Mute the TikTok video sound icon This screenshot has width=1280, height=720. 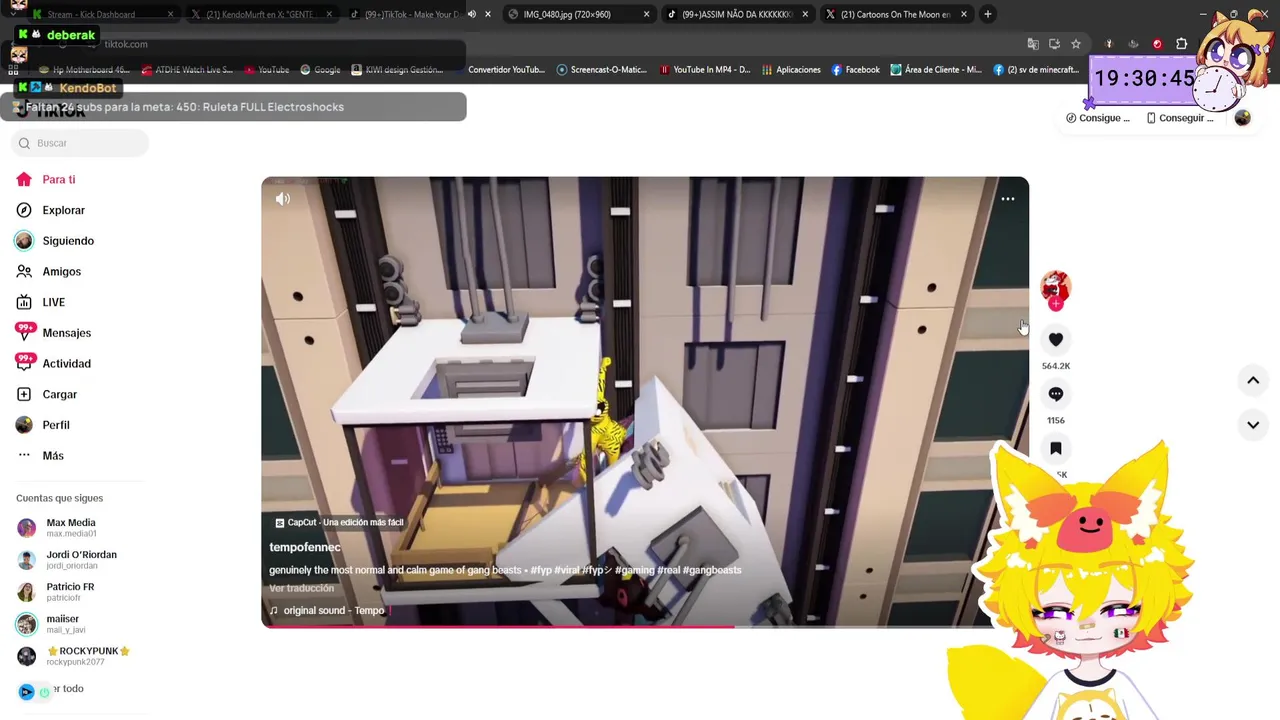[283, 199]
